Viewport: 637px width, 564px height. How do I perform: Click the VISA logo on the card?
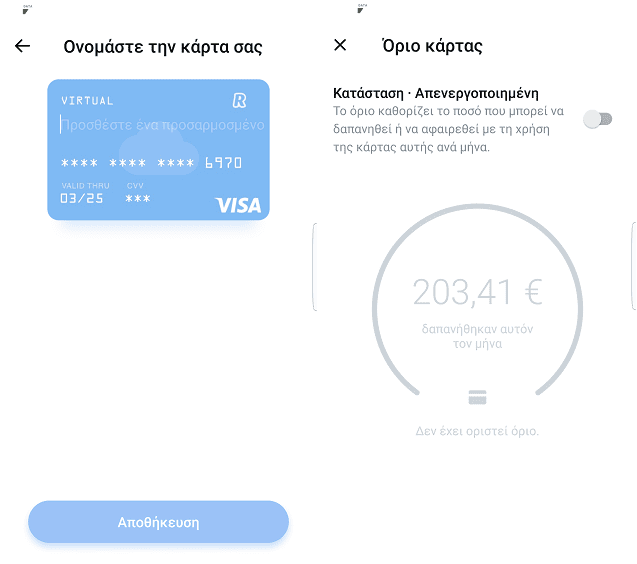[238, 205]
